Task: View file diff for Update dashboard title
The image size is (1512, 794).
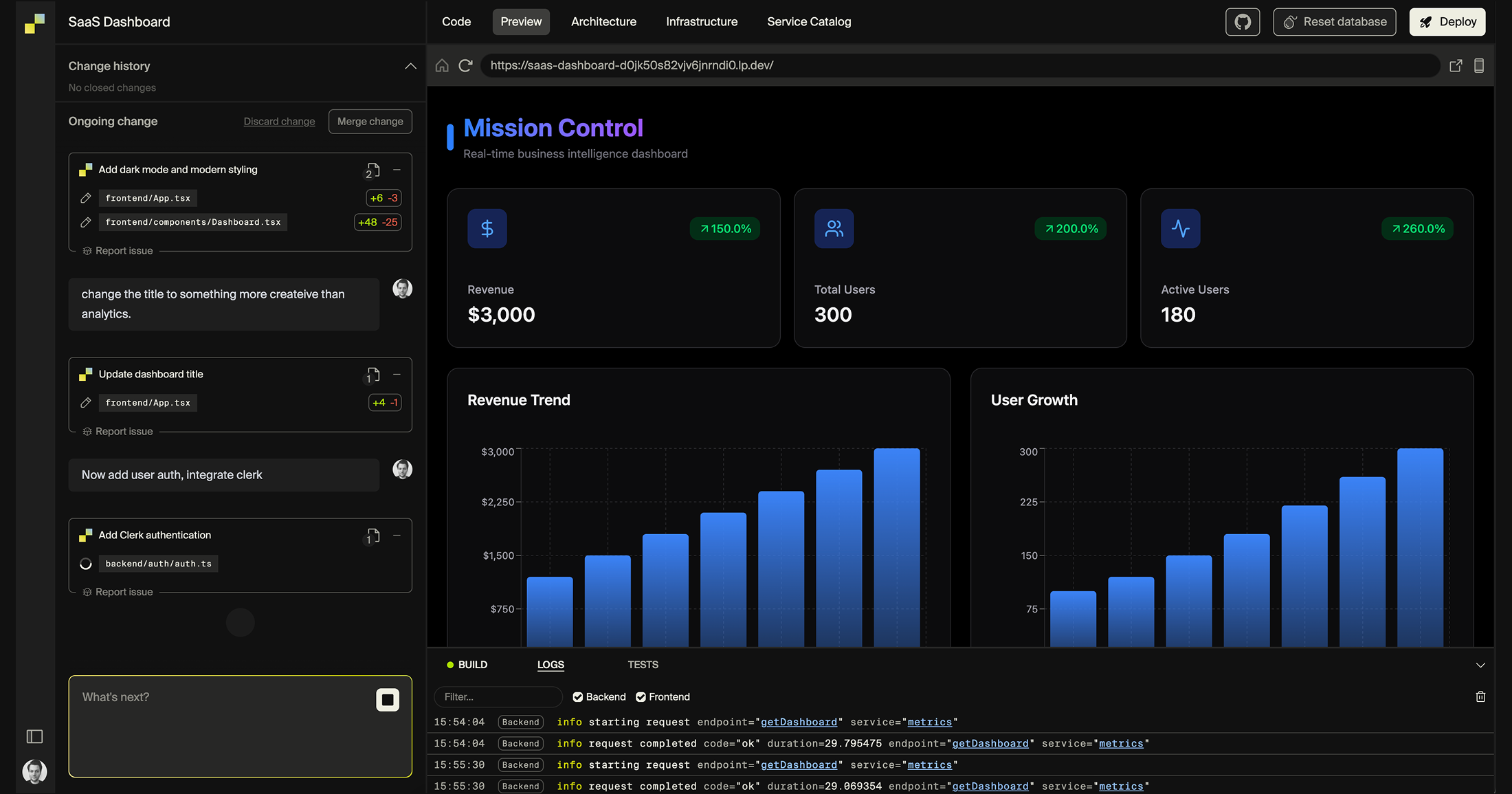Action: pyautogui.click(x=373, y=375)
